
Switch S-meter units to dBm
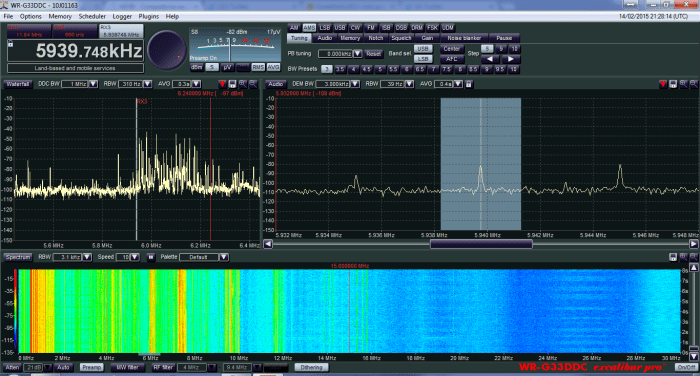pyautogui.click(x=196, y=67)
